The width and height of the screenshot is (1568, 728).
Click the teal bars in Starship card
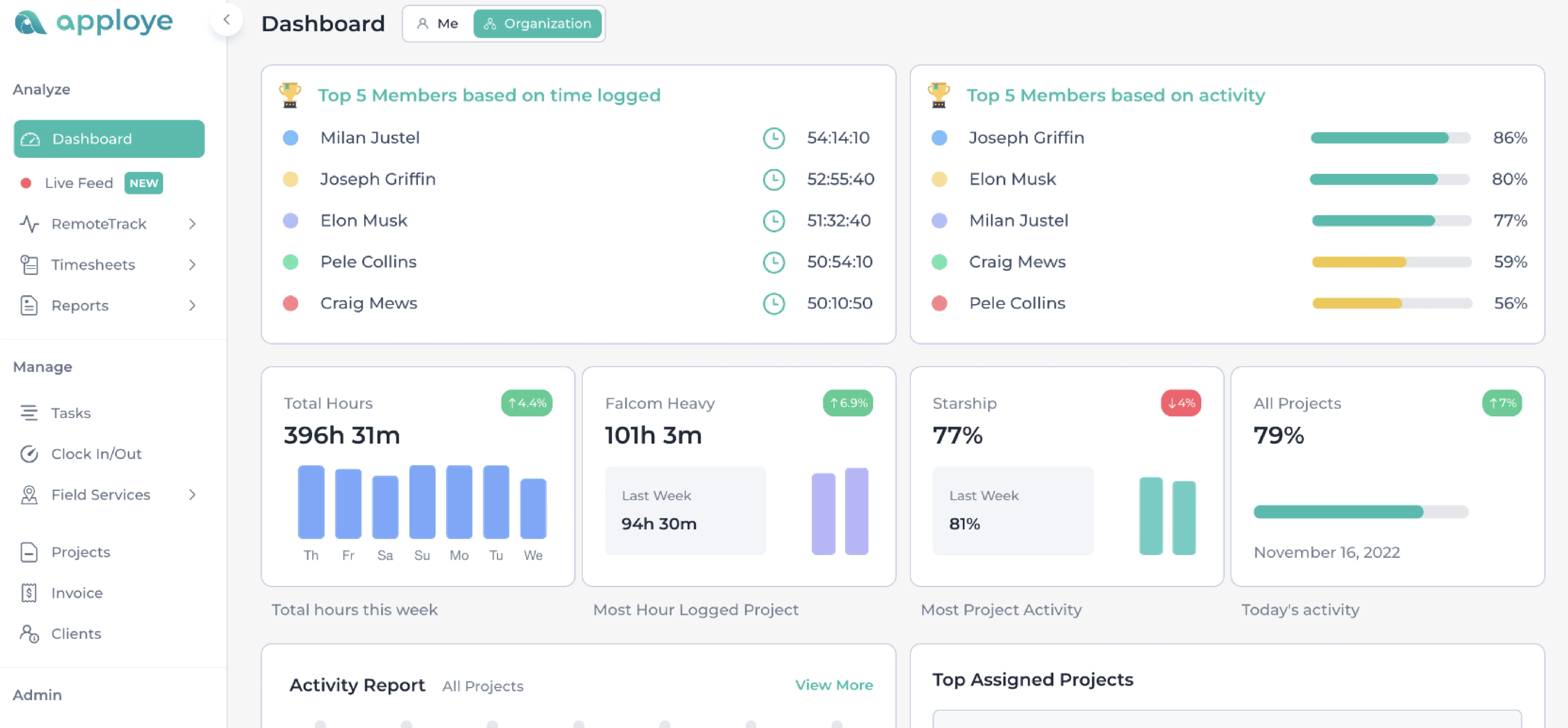(x=1168, y=516)
